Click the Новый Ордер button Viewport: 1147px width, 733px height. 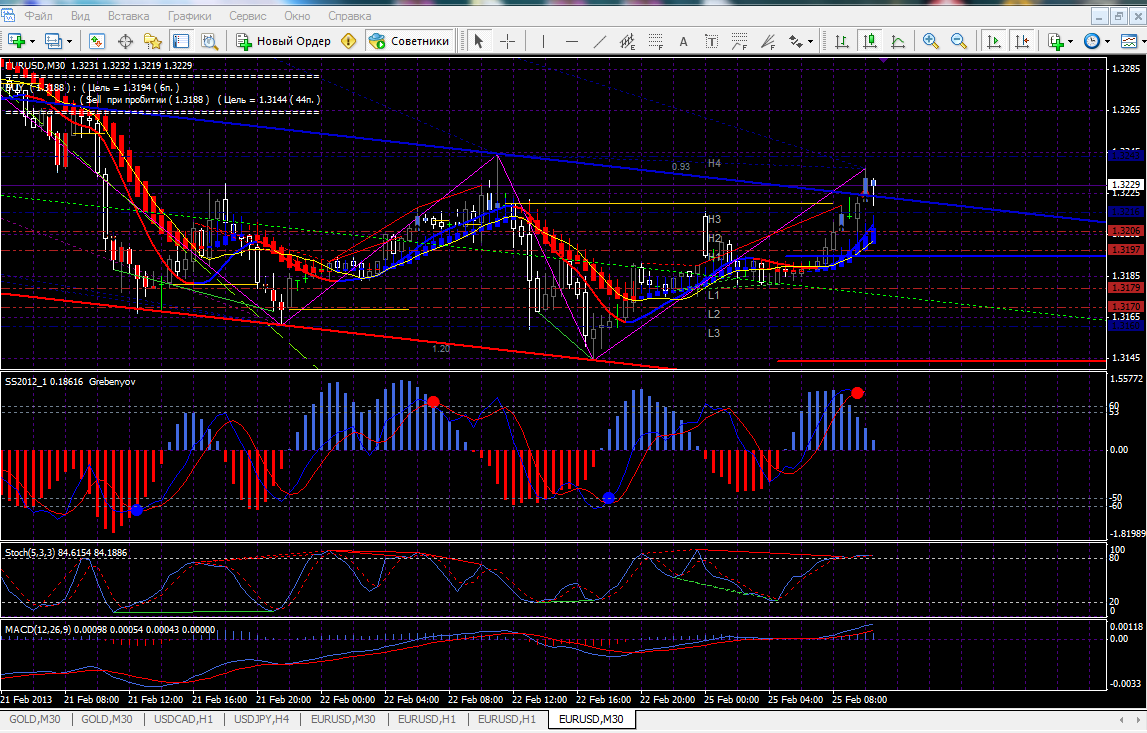283,41
